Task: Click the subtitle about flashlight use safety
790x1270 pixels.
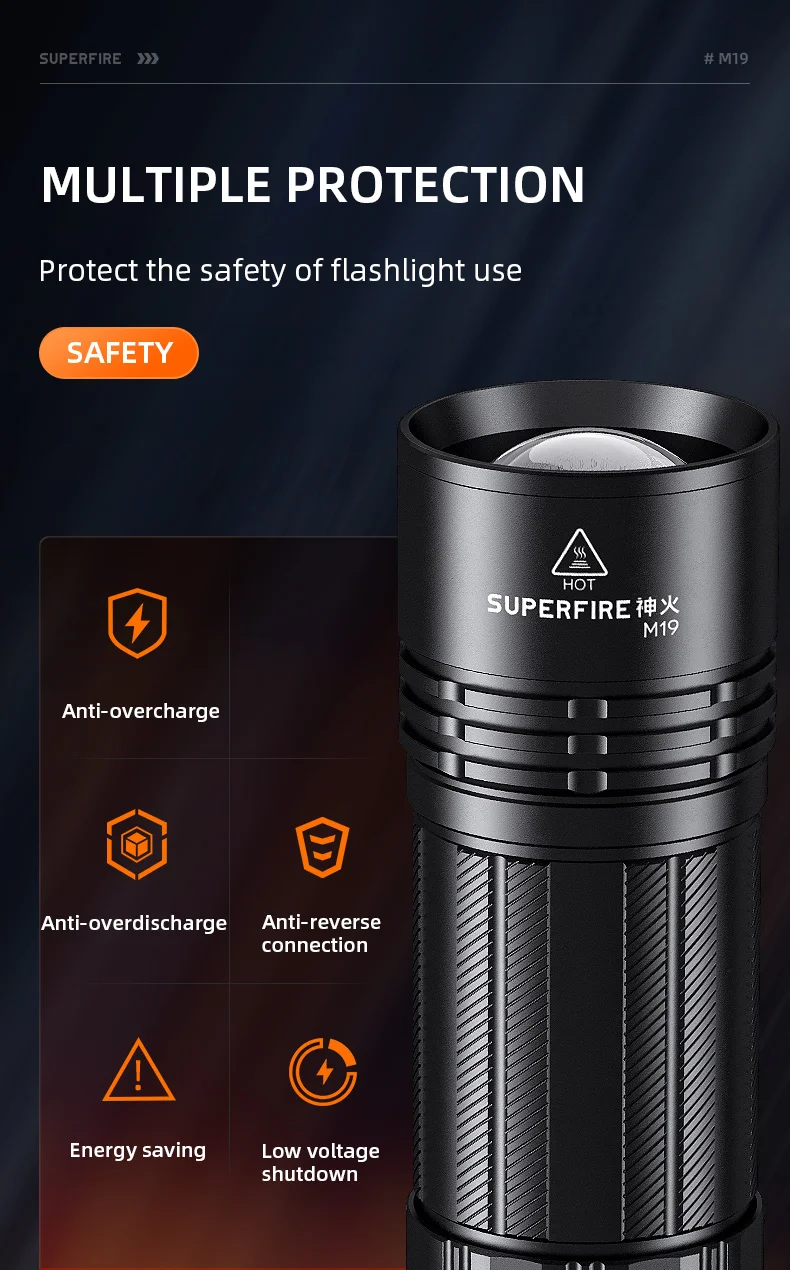Action: pos(280,270)
